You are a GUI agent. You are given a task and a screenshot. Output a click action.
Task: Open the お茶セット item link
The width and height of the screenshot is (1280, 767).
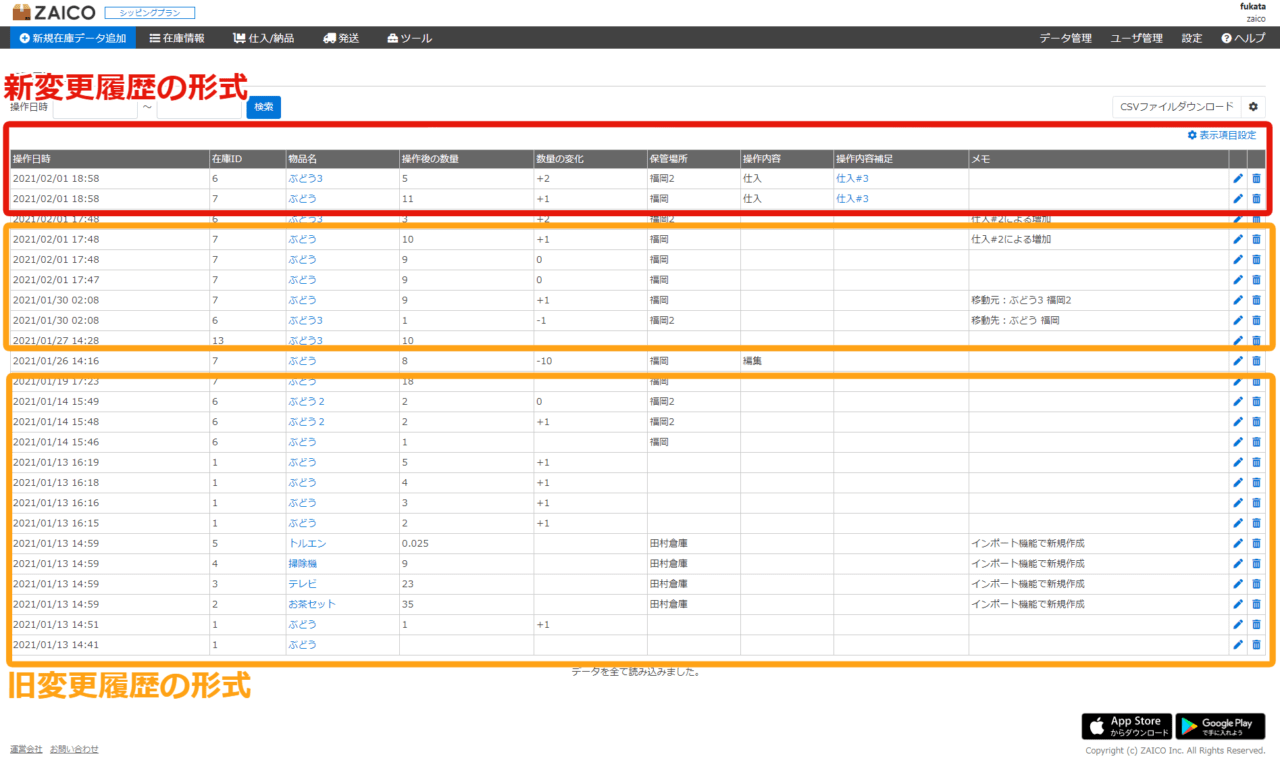tap(312, 604)
